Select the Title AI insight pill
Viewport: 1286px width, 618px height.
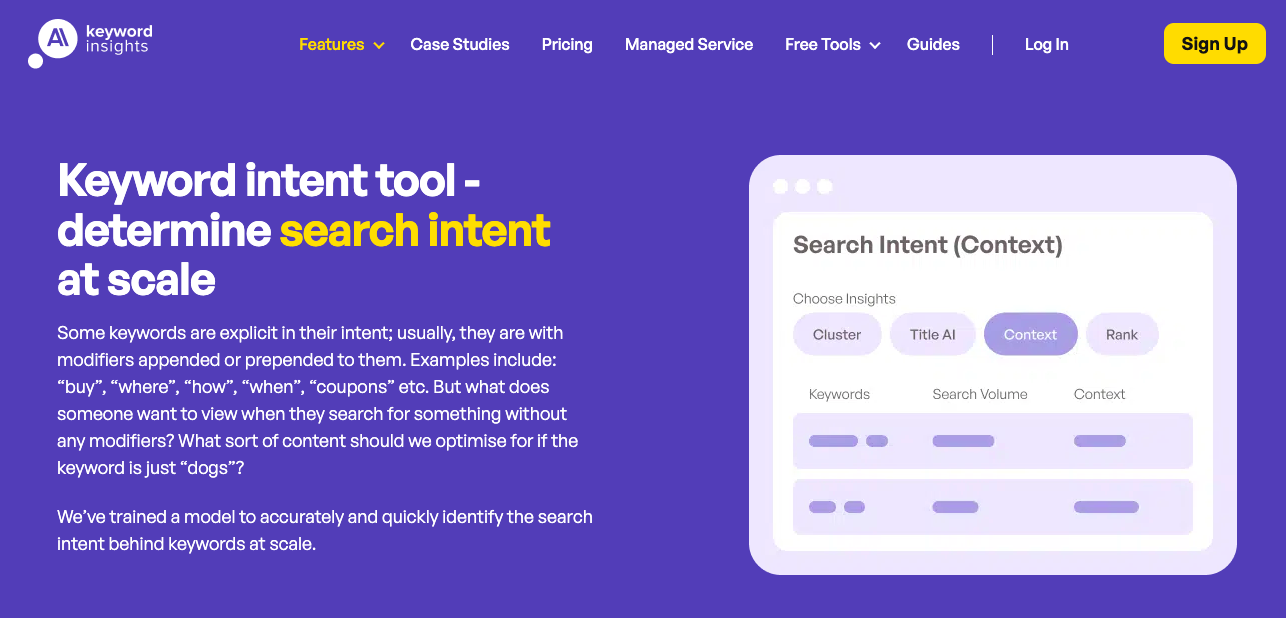point(932,335)
